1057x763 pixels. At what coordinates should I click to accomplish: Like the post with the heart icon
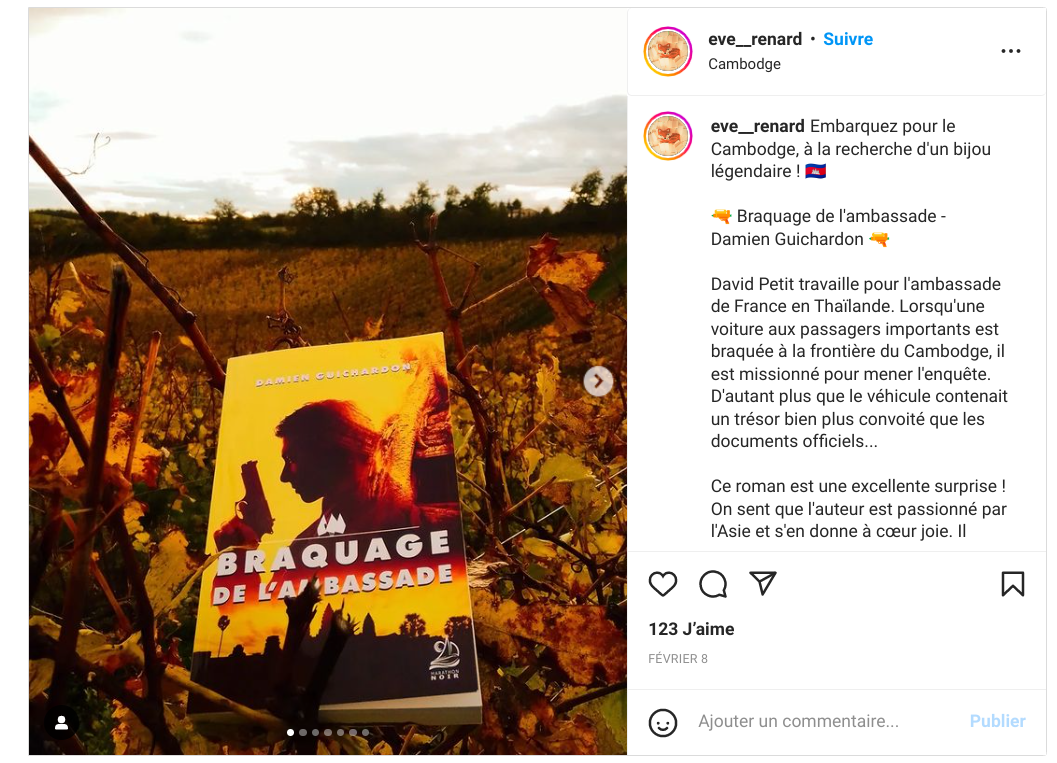(x=663, y=584)
